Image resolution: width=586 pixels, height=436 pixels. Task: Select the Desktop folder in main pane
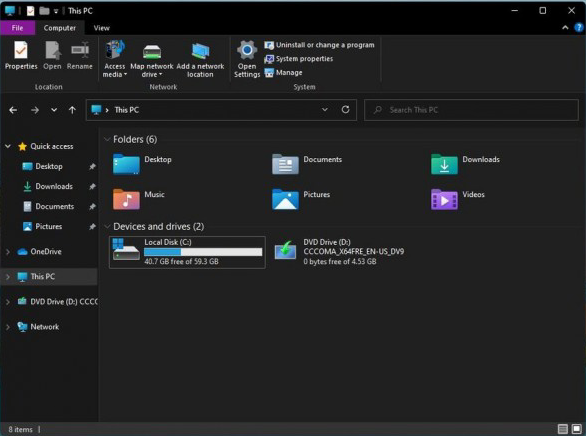click(x=142, y=164)
